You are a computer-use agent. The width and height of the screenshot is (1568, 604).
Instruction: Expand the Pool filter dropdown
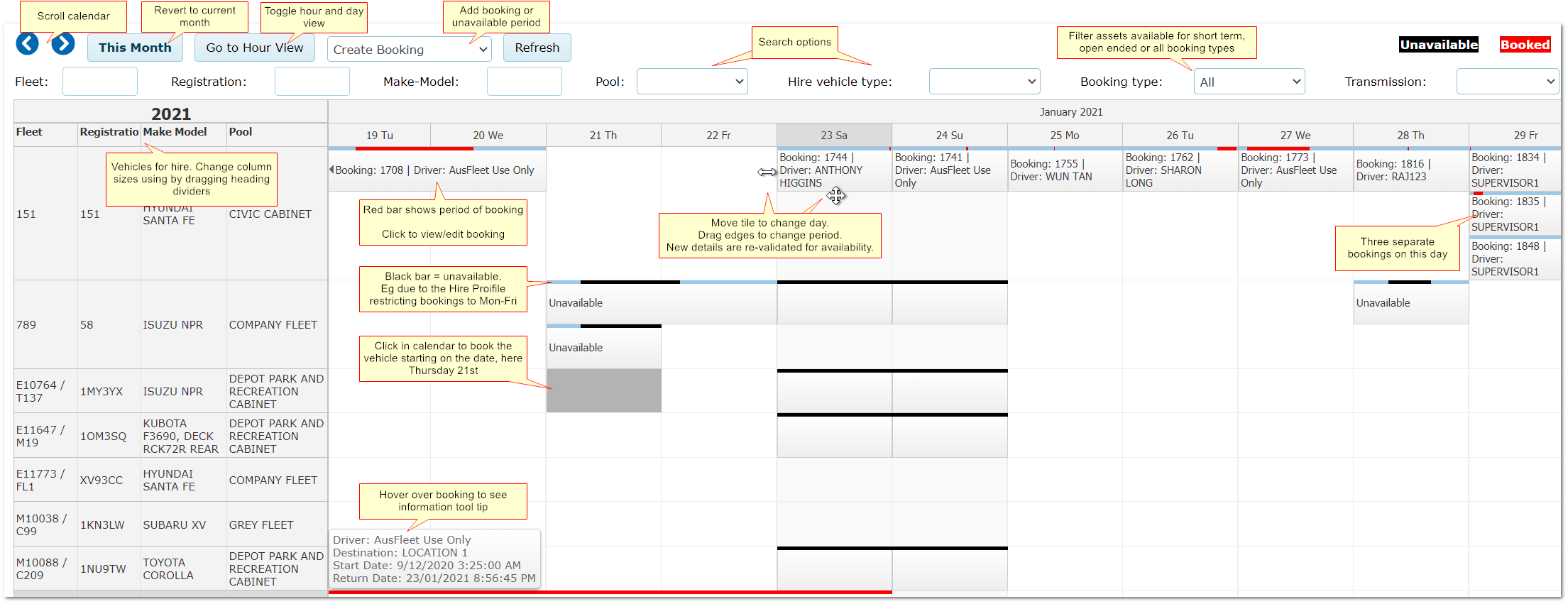click(691, 82)
